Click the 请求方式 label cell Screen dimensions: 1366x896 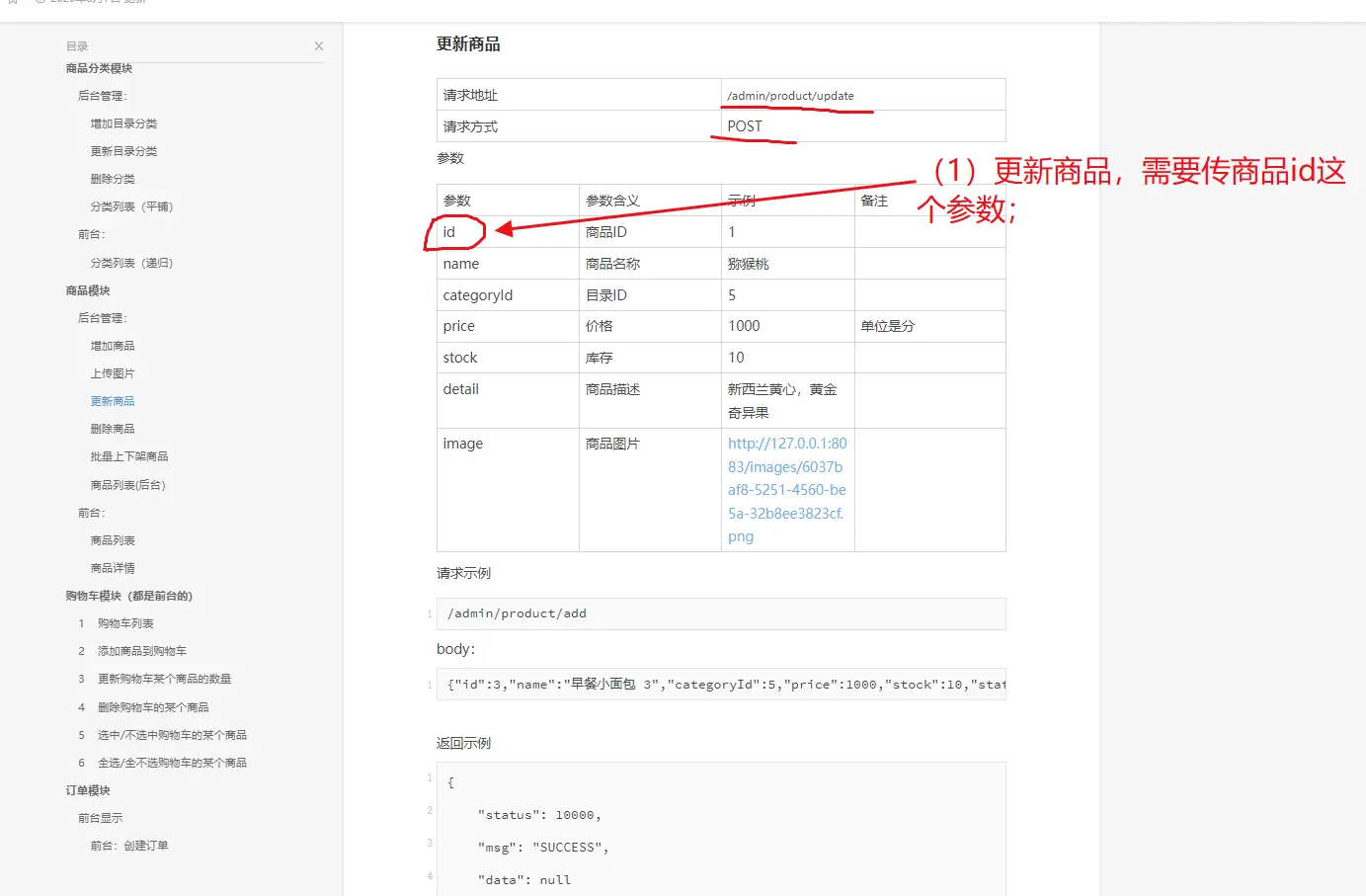579,126
